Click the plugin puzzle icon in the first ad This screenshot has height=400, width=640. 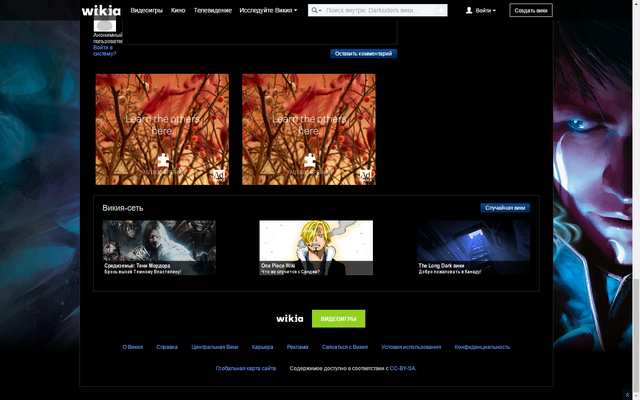(163, 160)
